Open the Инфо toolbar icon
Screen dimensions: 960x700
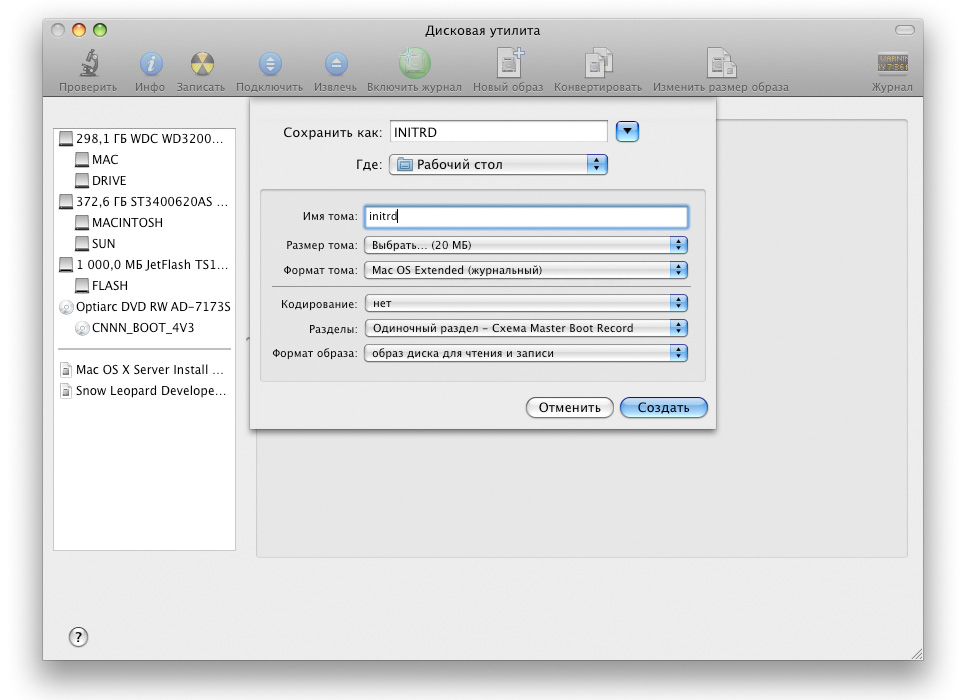click(150, 65)
